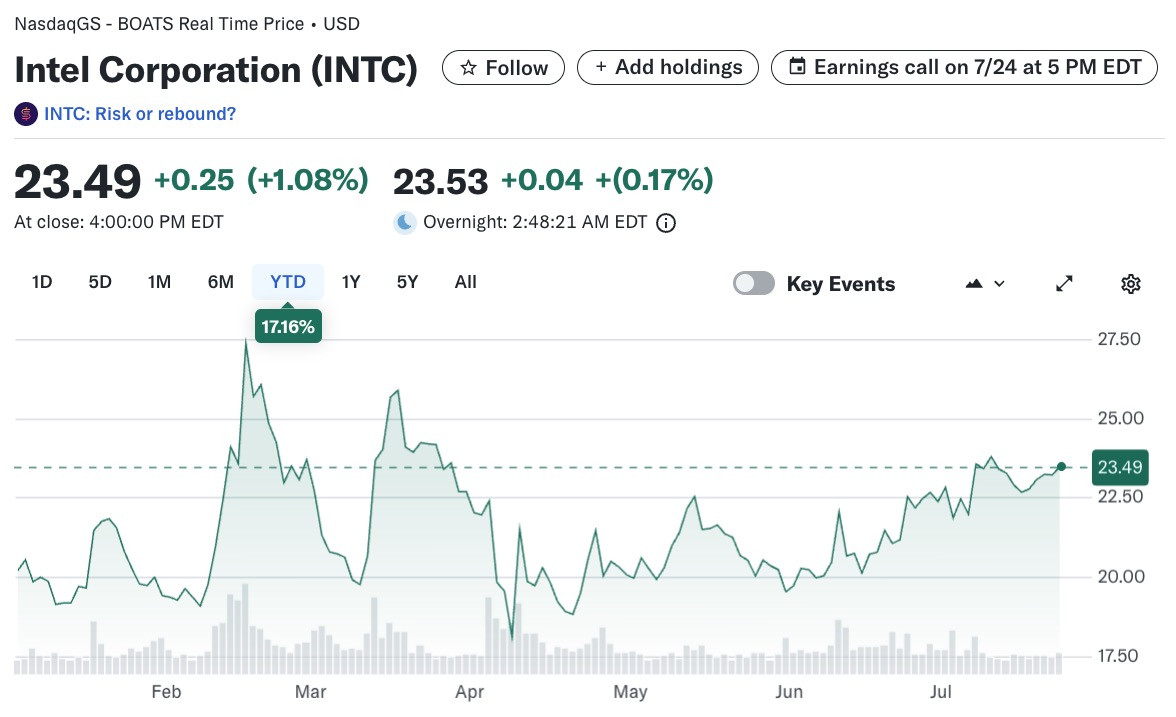Select the 1D chart range
The width and height of the screenshot is (1176, 717).
[42, 282]
